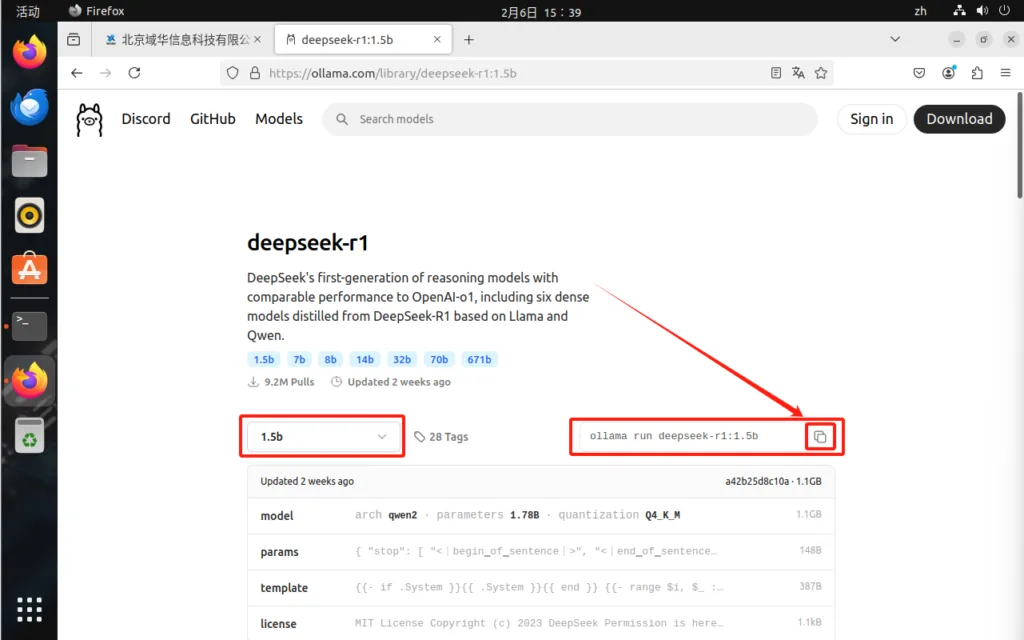Screen dimensions: 1024x640
Task: Toggle Firefox reader view icon
Action: tap(775, 73)
